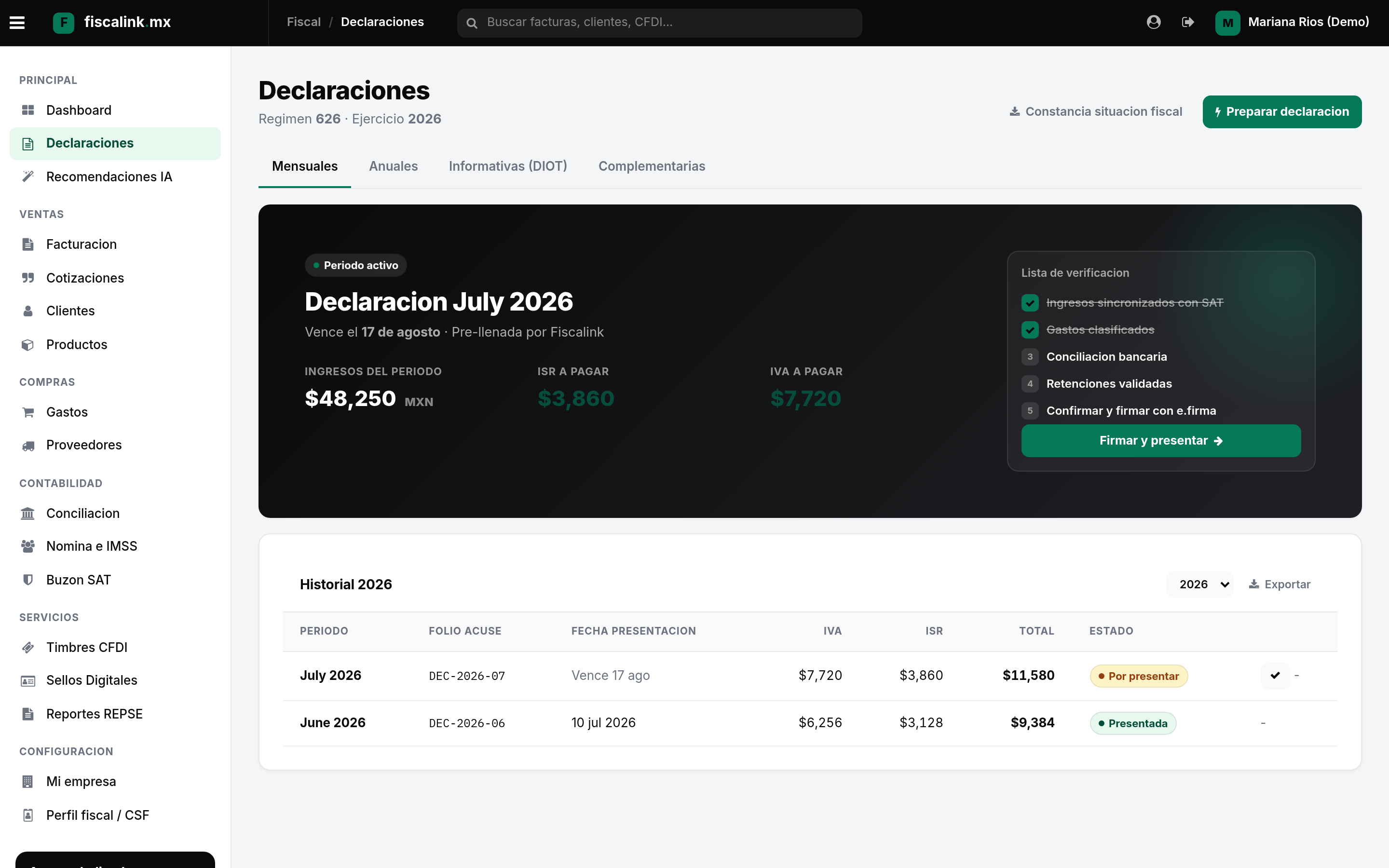
Task: Open the hamburger menu icon
Action: tap(17, 22)
